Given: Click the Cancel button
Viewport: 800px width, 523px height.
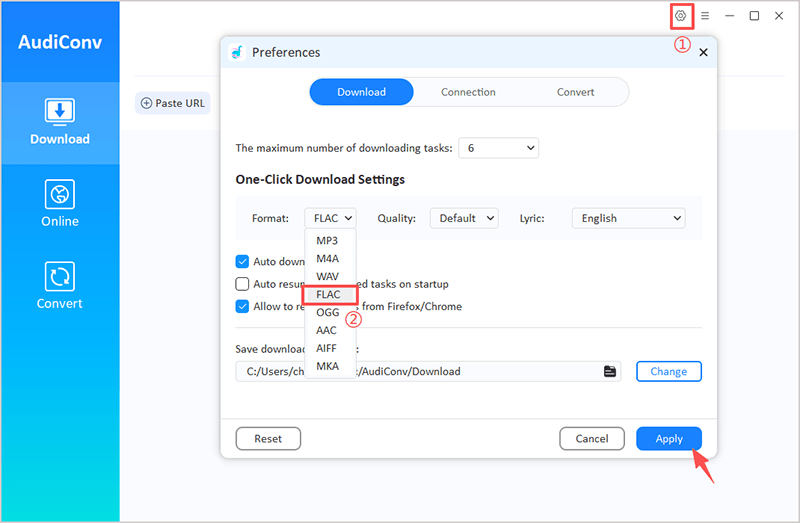Looking at the screenshot, I should point(592,439).
